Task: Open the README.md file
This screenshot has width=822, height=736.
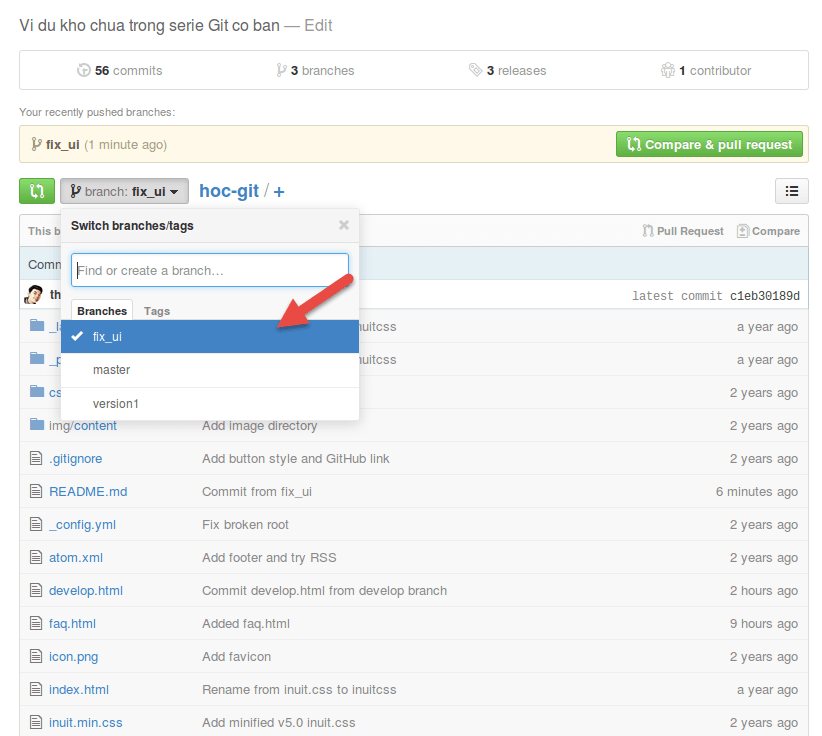Action: [x=88, y=491]
